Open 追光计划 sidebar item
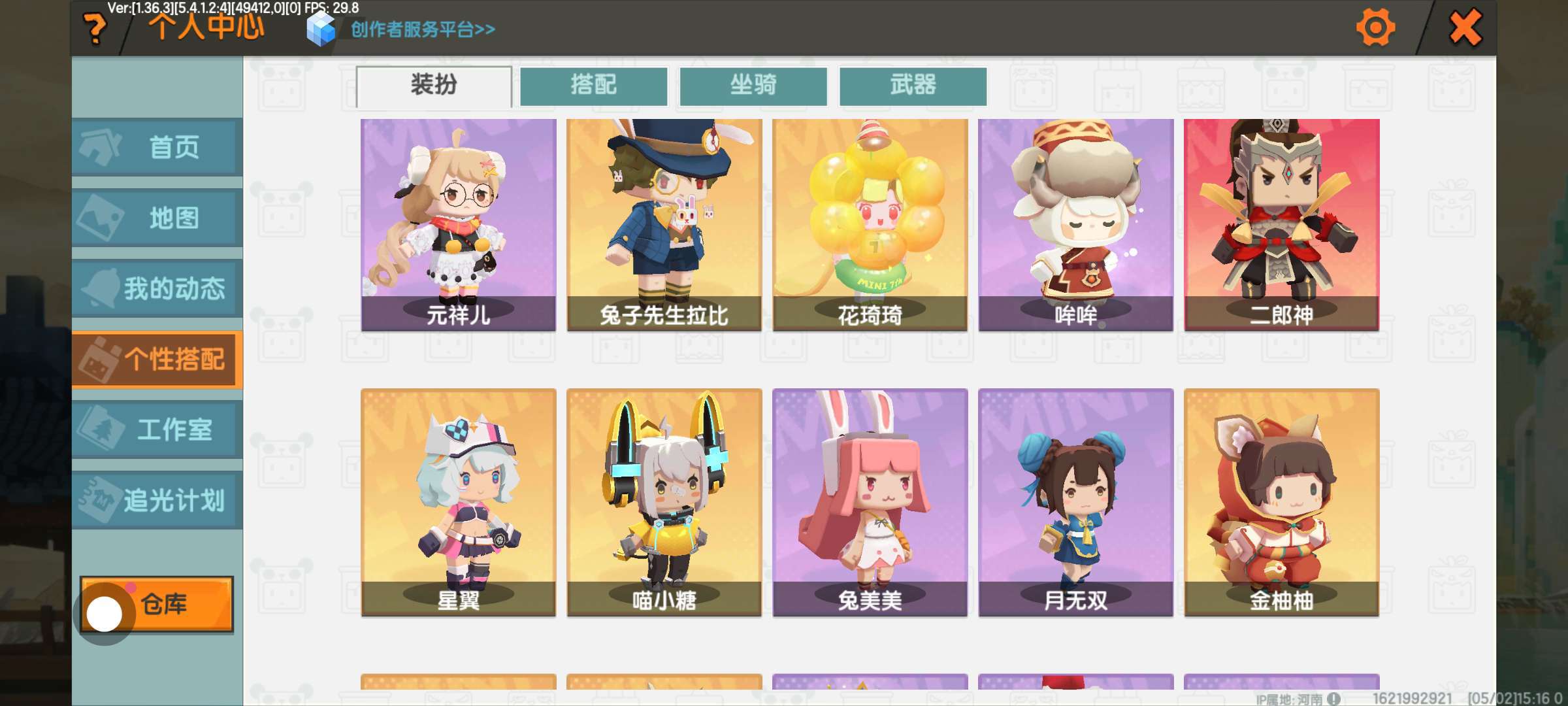The width and height of the screenshot is (1568, 706). pyautogui.click(x=157, y=500)
